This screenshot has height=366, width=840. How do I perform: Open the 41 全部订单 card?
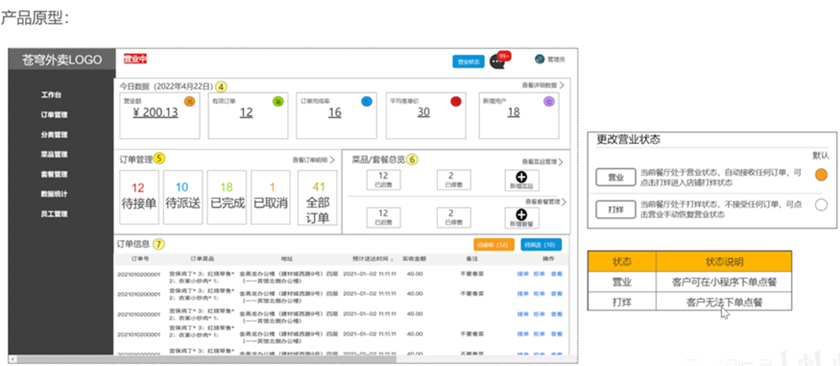[x=318, y=197]
